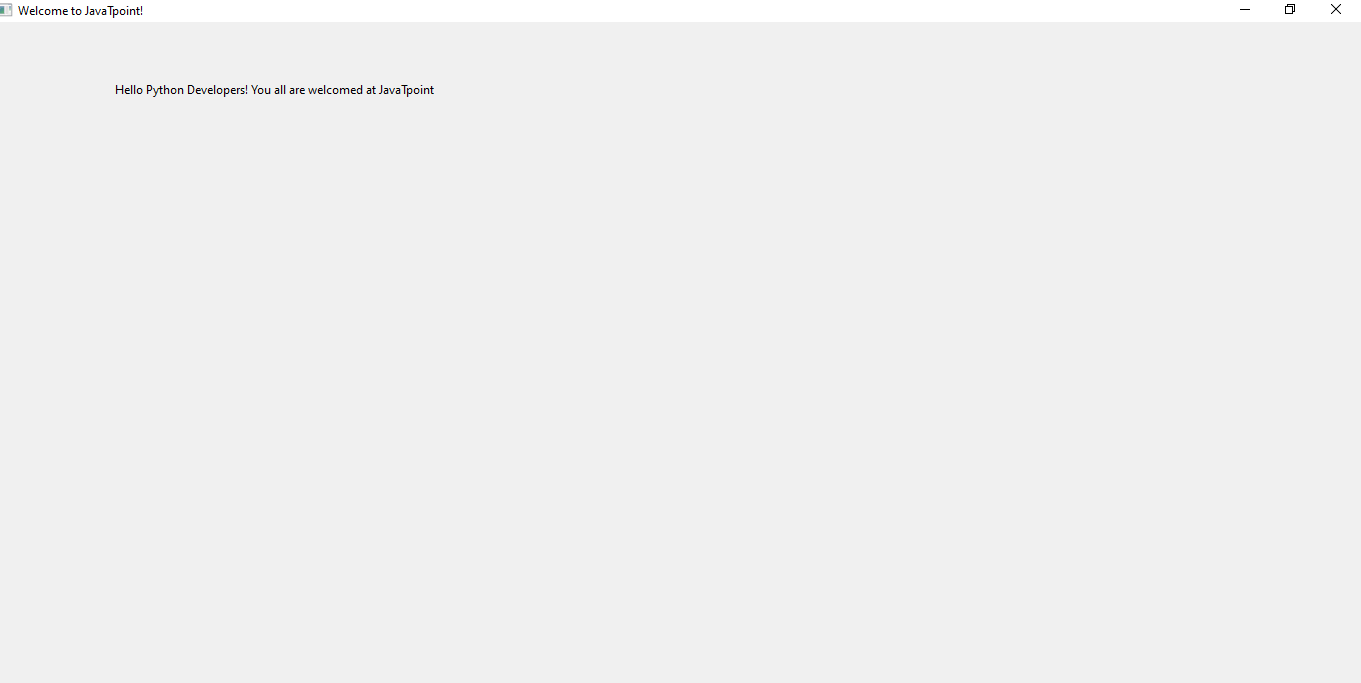Click the window icon in the title bar

click(x=6, y=10)
